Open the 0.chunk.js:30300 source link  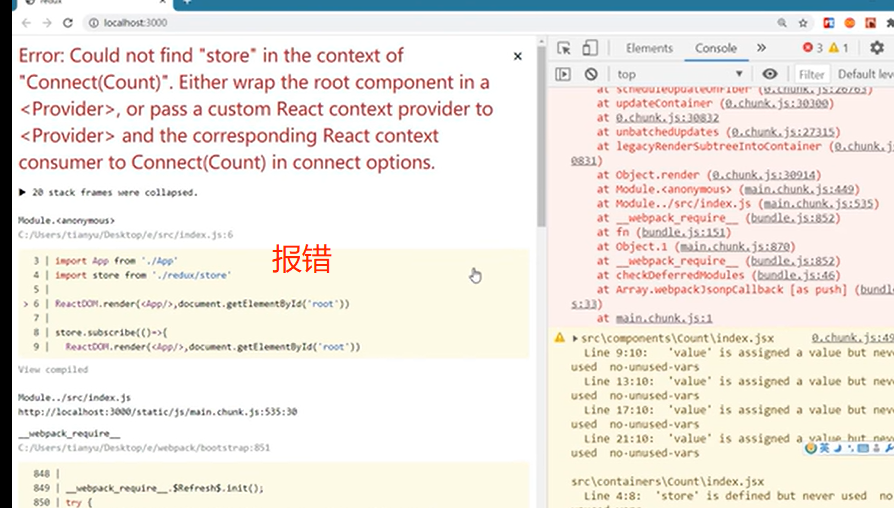coord(777,104)
